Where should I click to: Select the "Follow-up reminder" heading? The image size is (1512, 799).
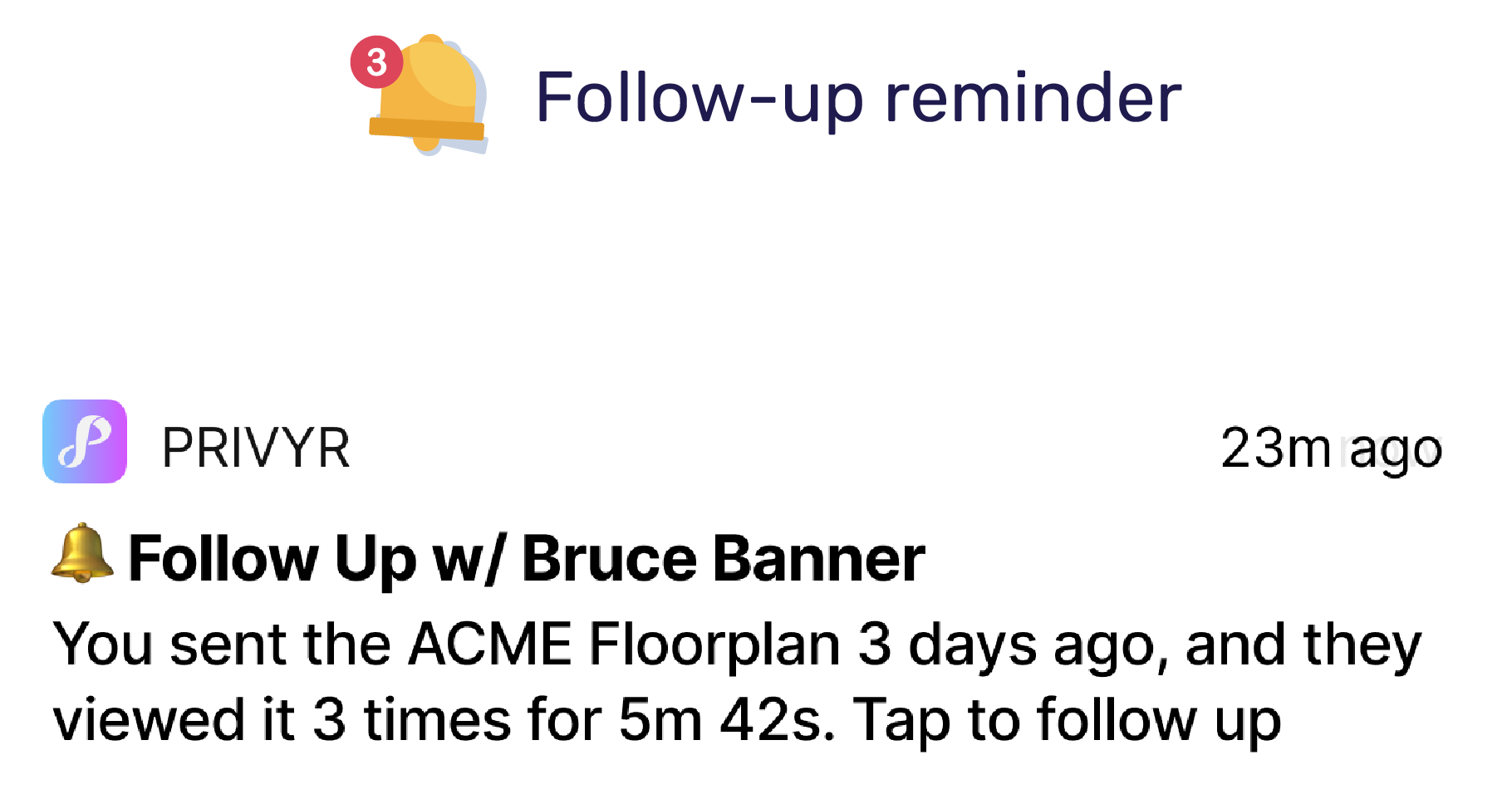click(x=857, y=98)
